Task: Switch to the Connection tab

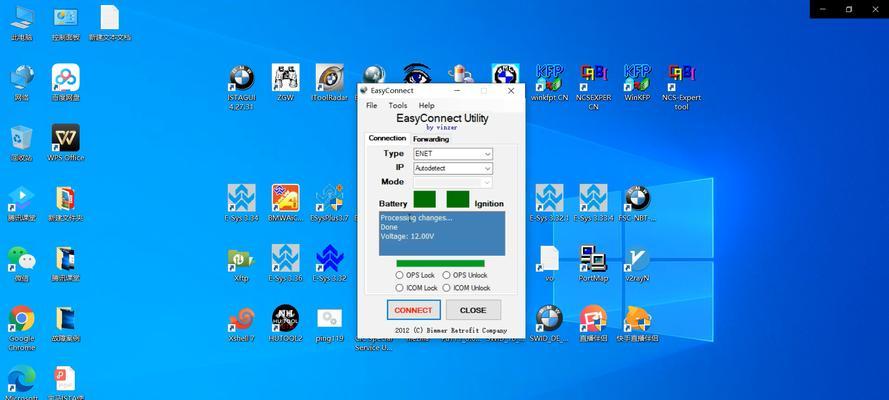Action: [x=387, y=138]
